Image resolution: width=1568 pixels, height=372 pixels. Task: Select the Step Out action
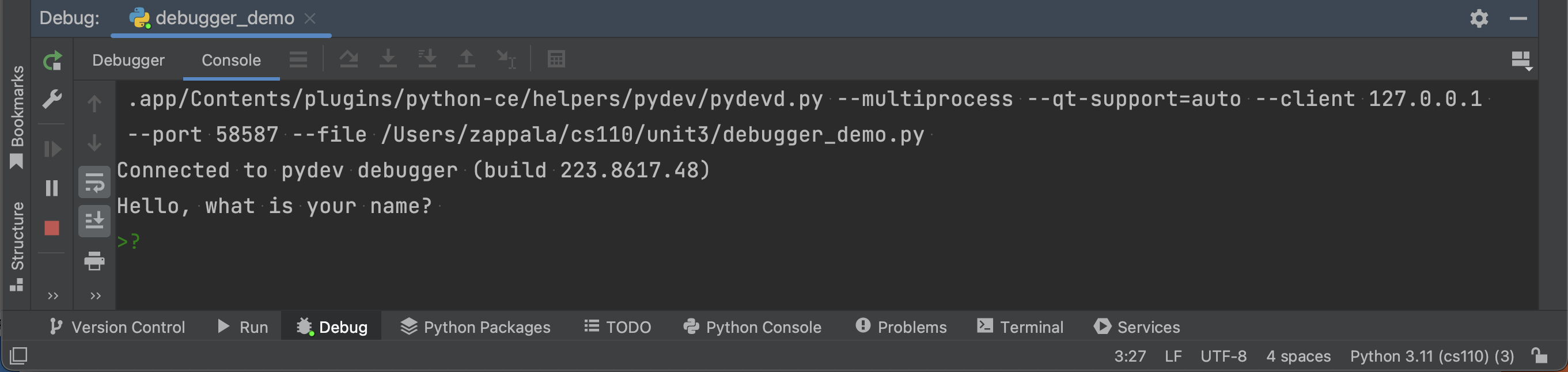[466, 59]
